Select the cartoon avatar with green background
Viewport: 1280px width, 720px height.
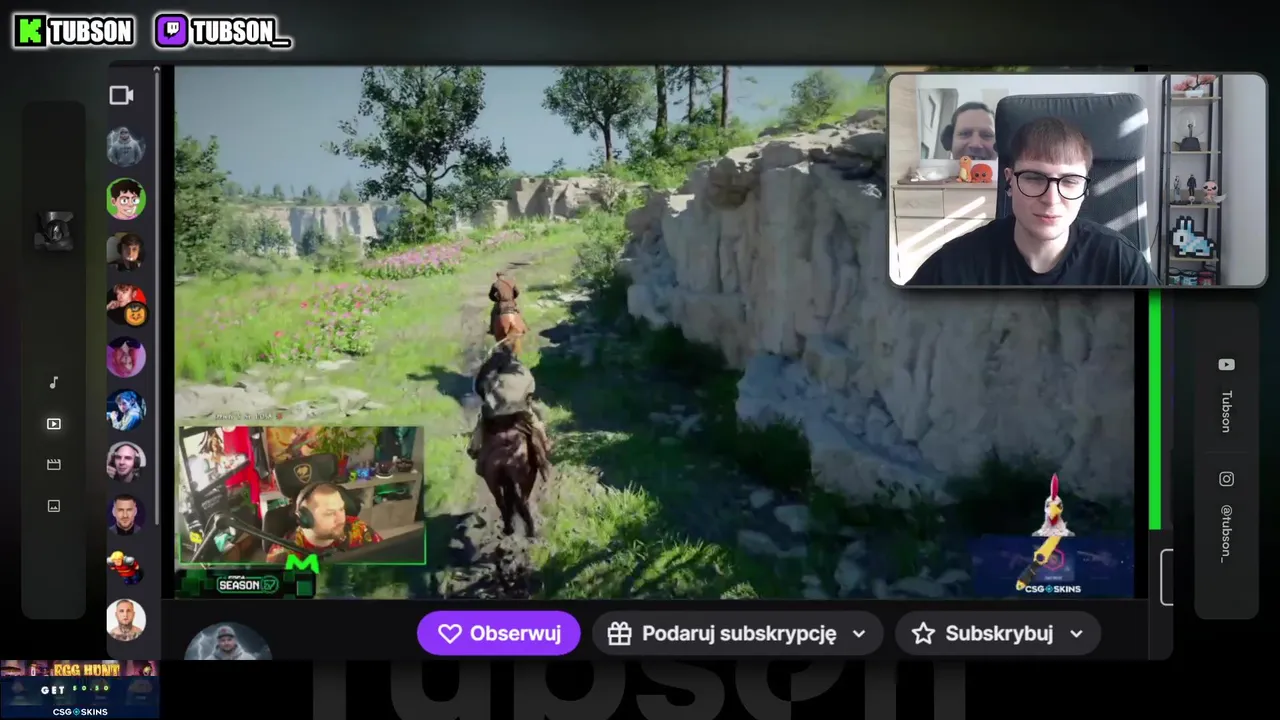tap(126, 199)
